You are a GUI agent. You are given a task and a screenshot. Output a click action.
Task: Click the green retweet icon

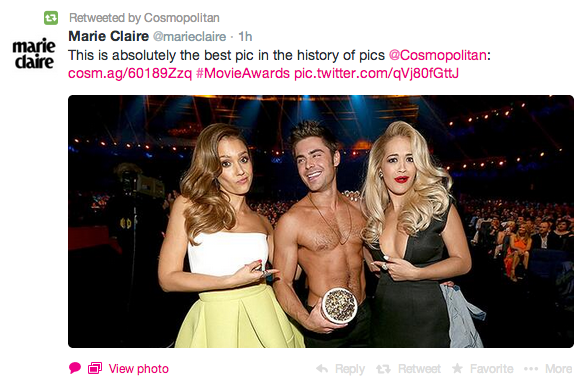pyautogui.click(x=51, y=17)
